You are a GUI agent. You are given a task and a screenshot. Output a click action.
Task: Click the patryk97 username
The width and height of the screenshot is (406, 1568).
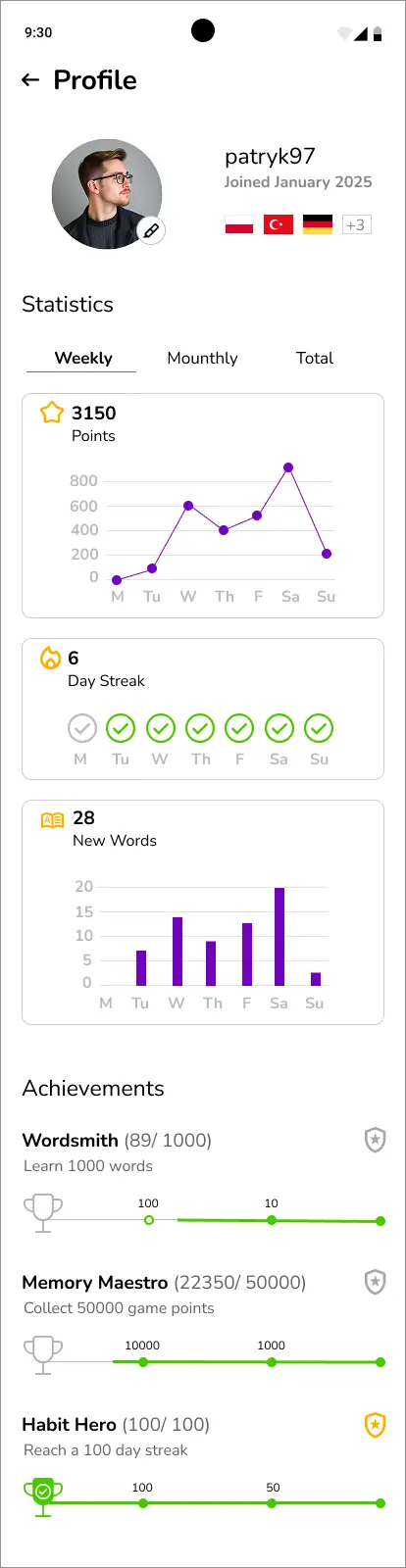270,157
